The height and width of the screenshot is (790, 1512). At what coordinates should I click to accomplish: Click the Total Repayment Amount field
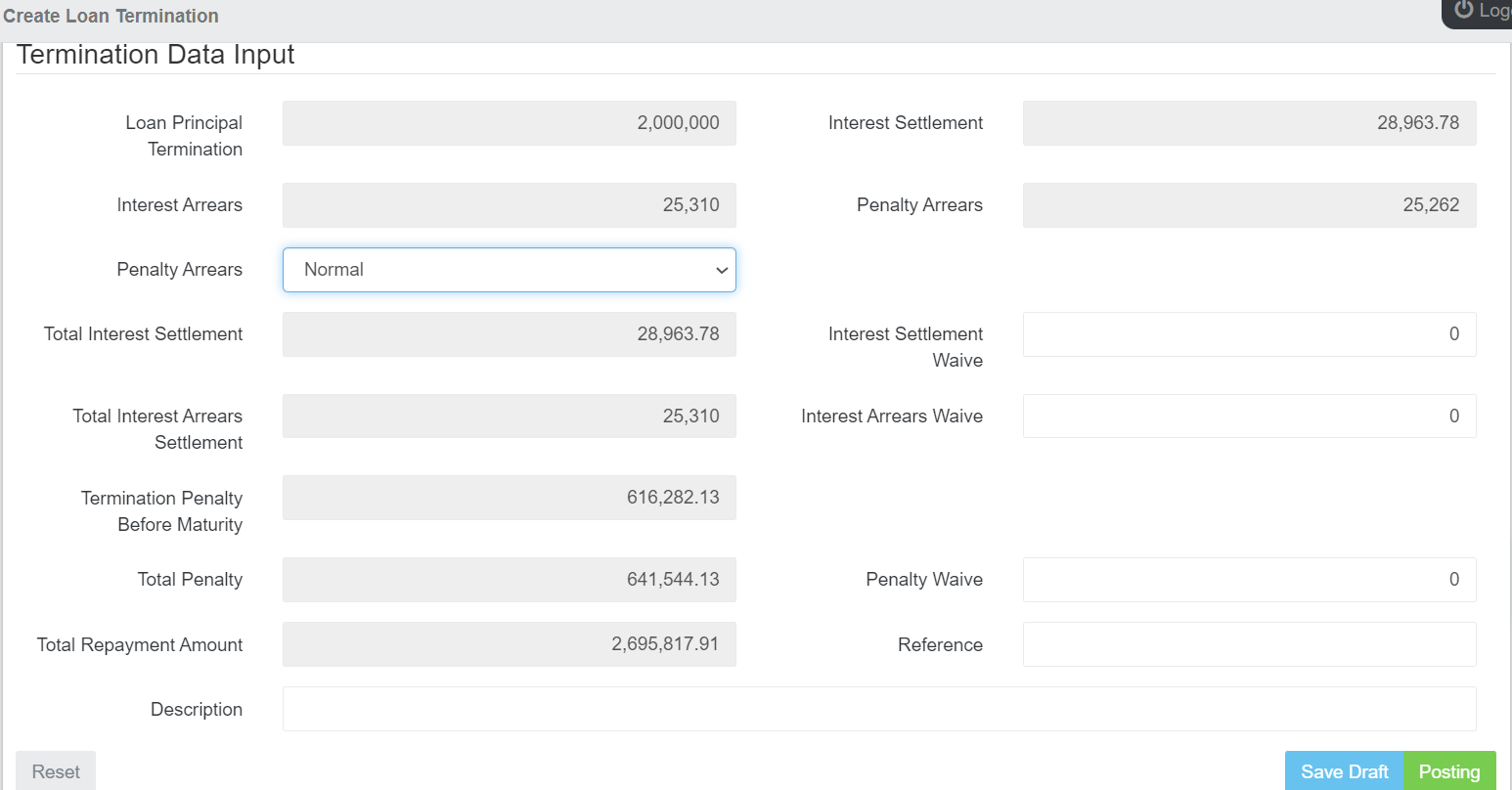(x=509, y=644)
